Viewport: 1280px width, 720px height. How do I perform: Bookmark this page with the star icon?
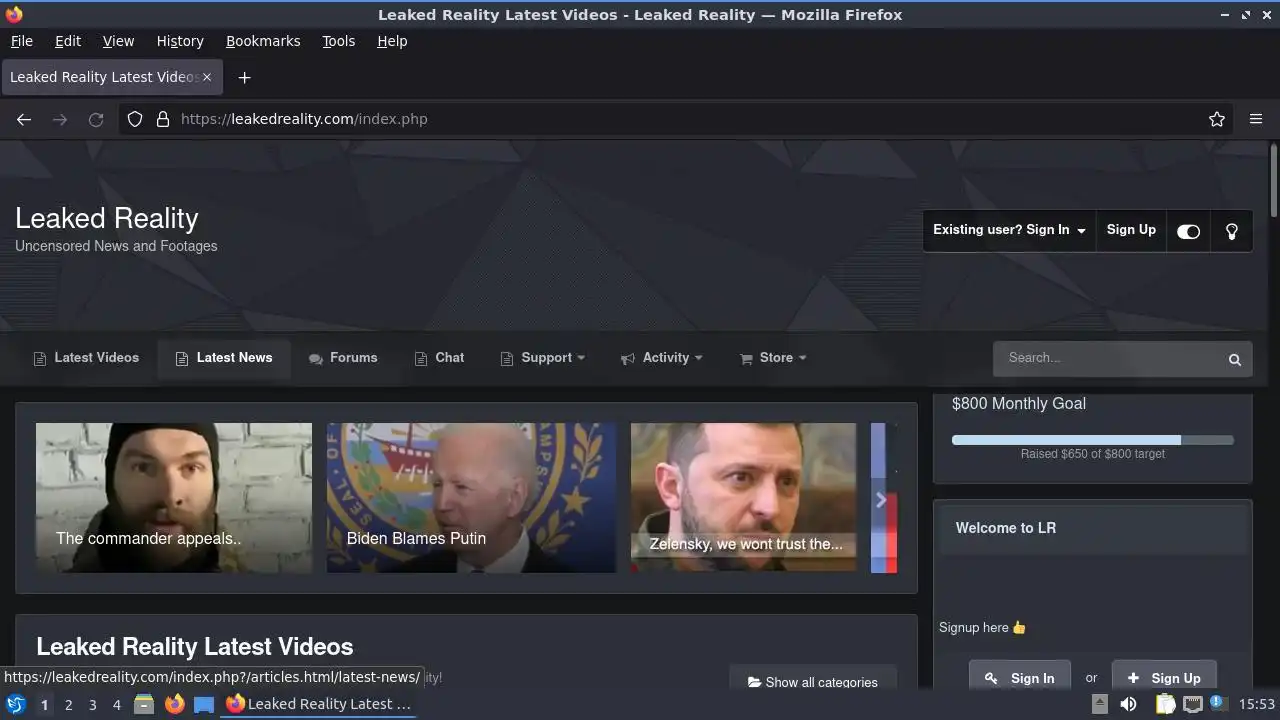tap(1217, 119)
